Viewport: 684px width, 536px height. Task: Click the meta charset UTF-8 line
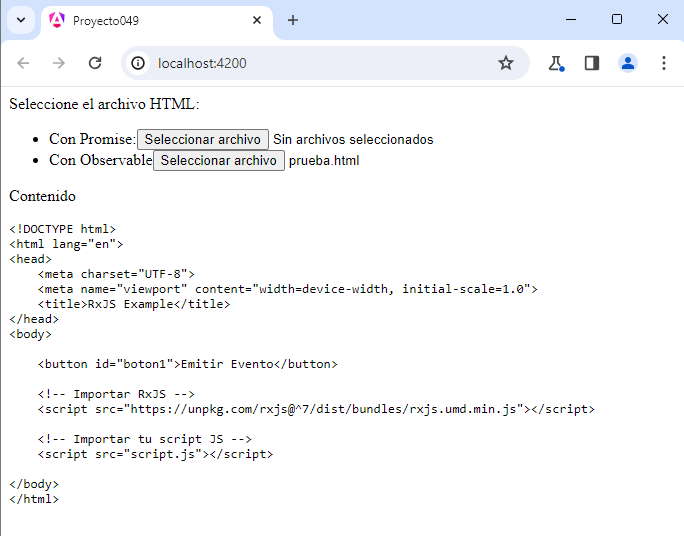pos(116,274)
